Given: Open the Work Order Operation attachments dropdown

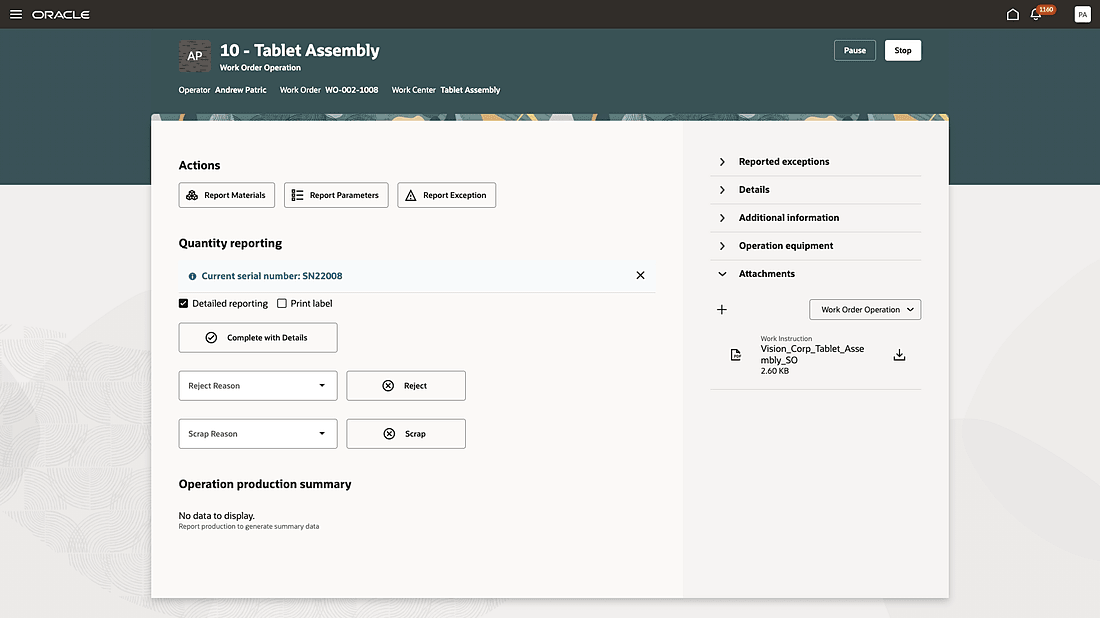Looking at the screenshot, I should 865,309.
